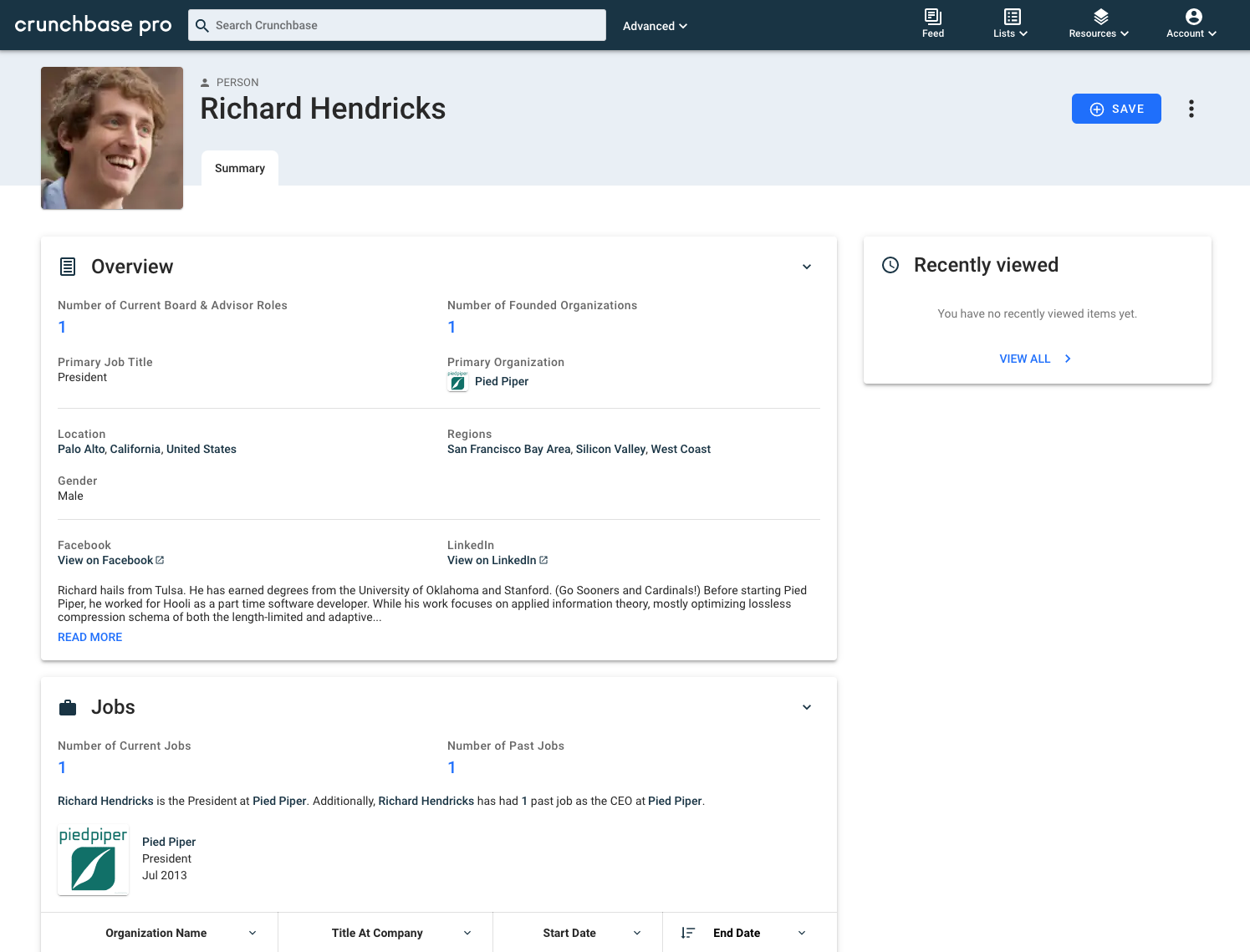Viewport: 1250px width, 952px height.
Task: Open Start Date column dropdown
Action: [637, 933]
